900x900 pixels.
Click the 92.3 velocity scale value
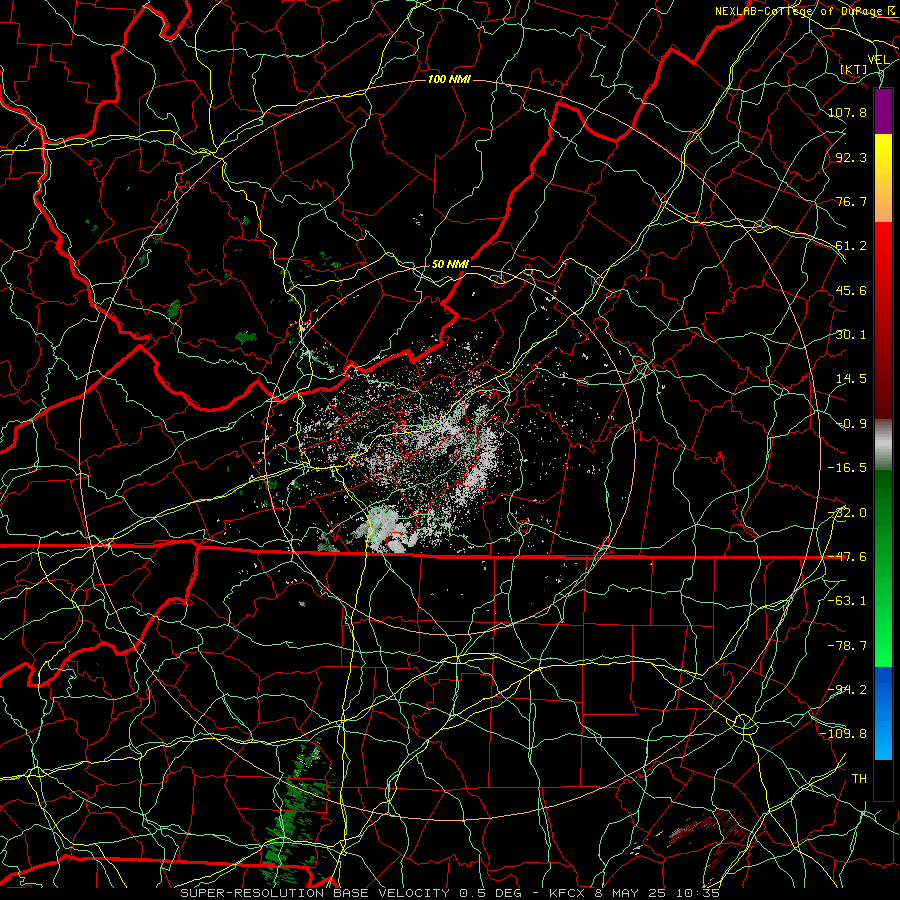[x=851, y=157]
